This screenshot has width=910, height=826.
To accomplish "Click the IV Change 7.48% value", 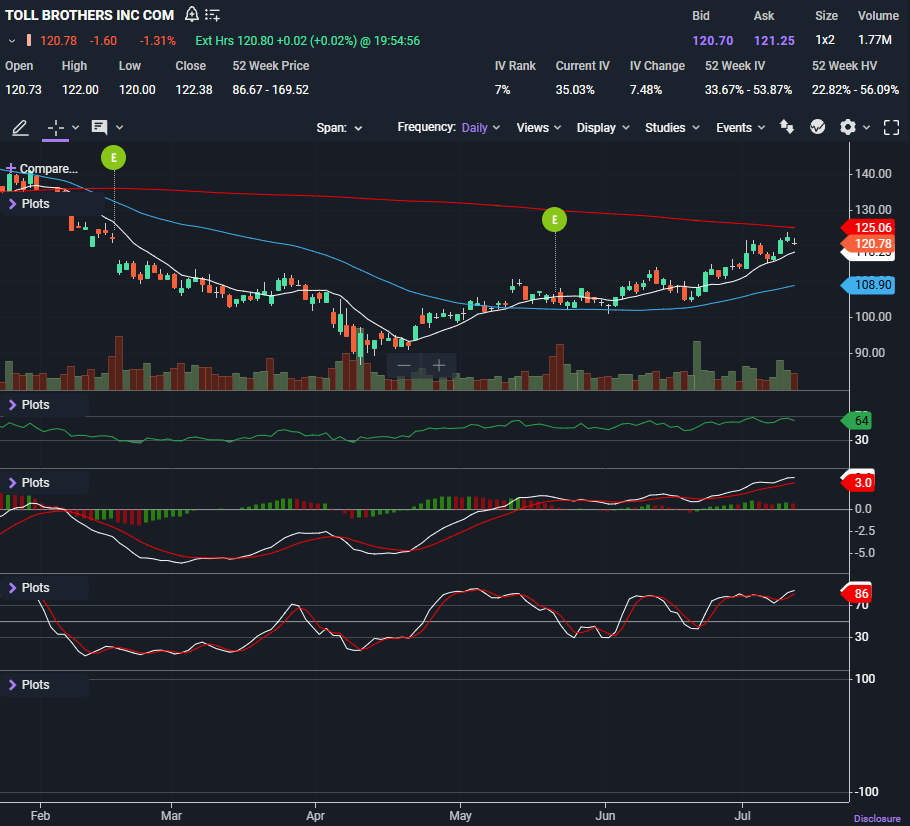I will point(646,90).
